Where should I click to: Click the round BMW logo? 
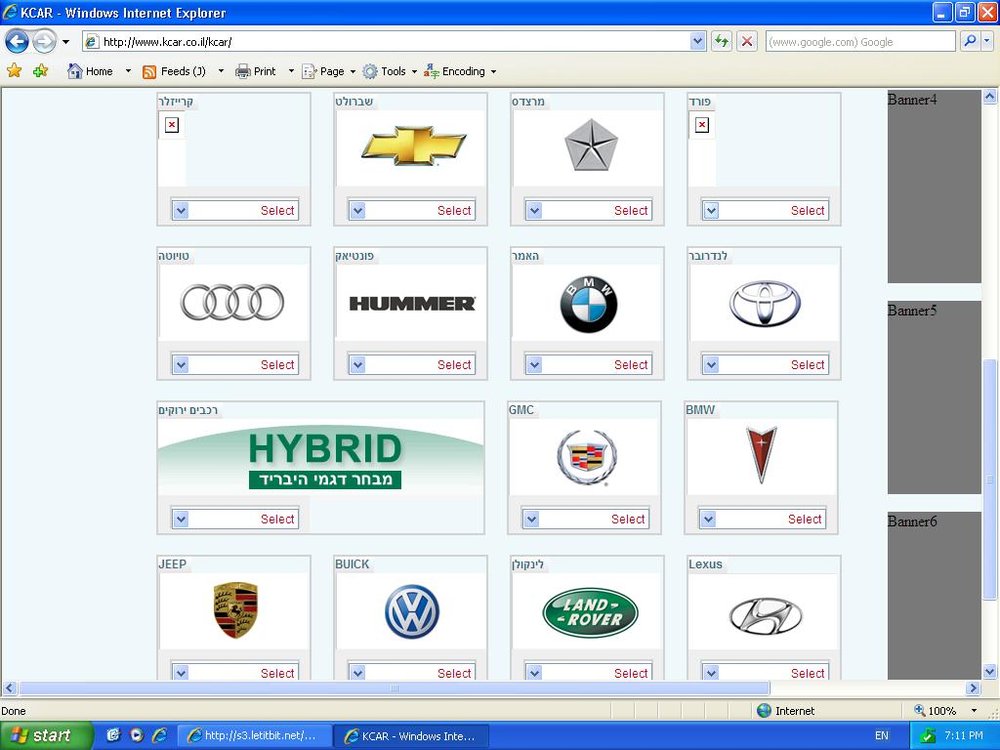pyautogui.click(x=589, y=304)
